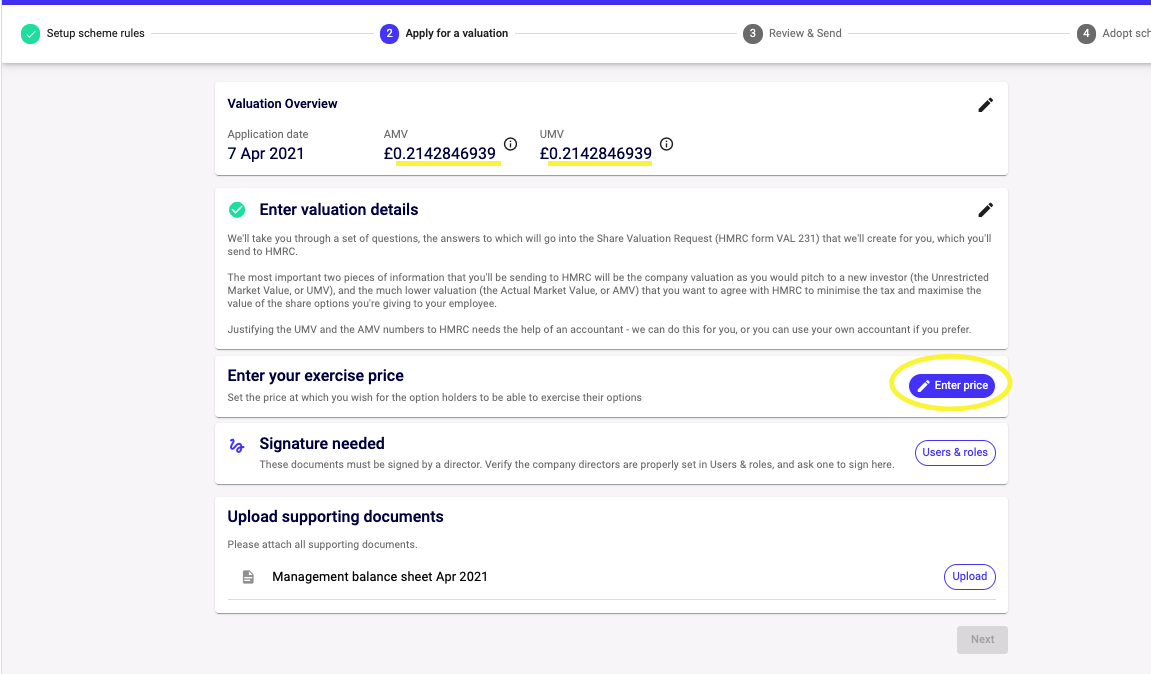This screenshot has width=1151, height=674.
Task: Click the document icon for Management balance sheet
Action: (x=248, y=577)
